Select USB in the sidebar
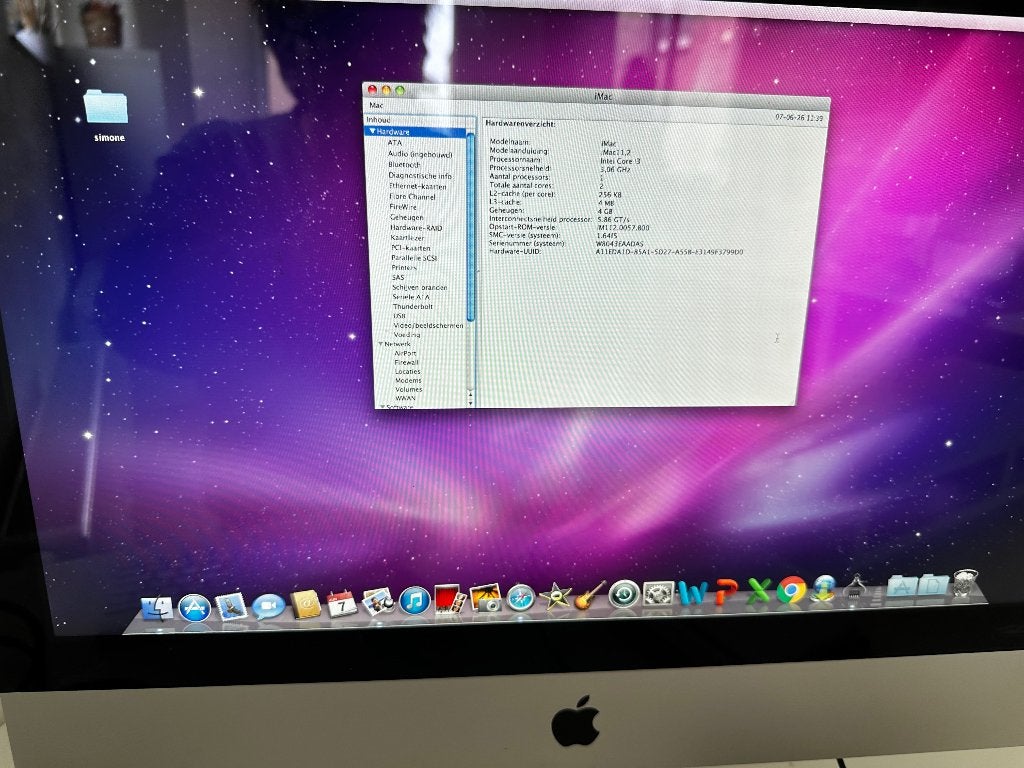 tap(399, 316)
